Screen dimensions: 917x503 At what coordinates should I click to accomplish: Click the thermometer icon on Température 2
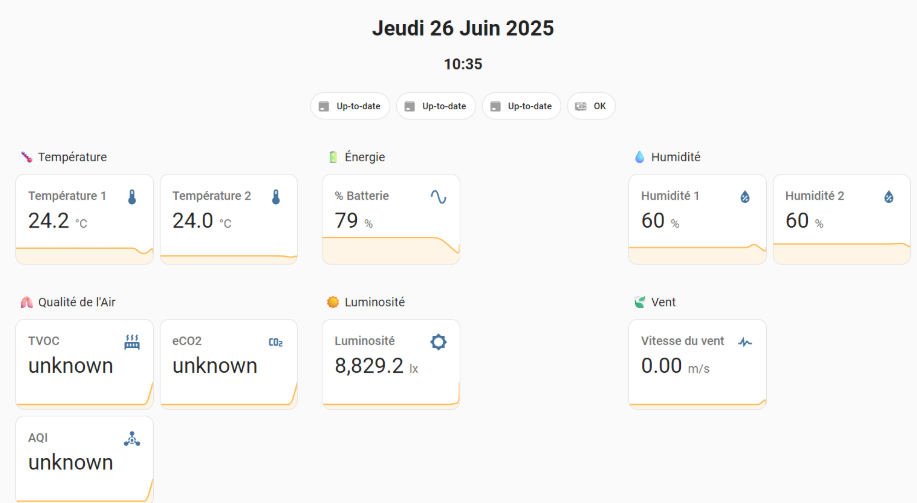tap(276, 197)
